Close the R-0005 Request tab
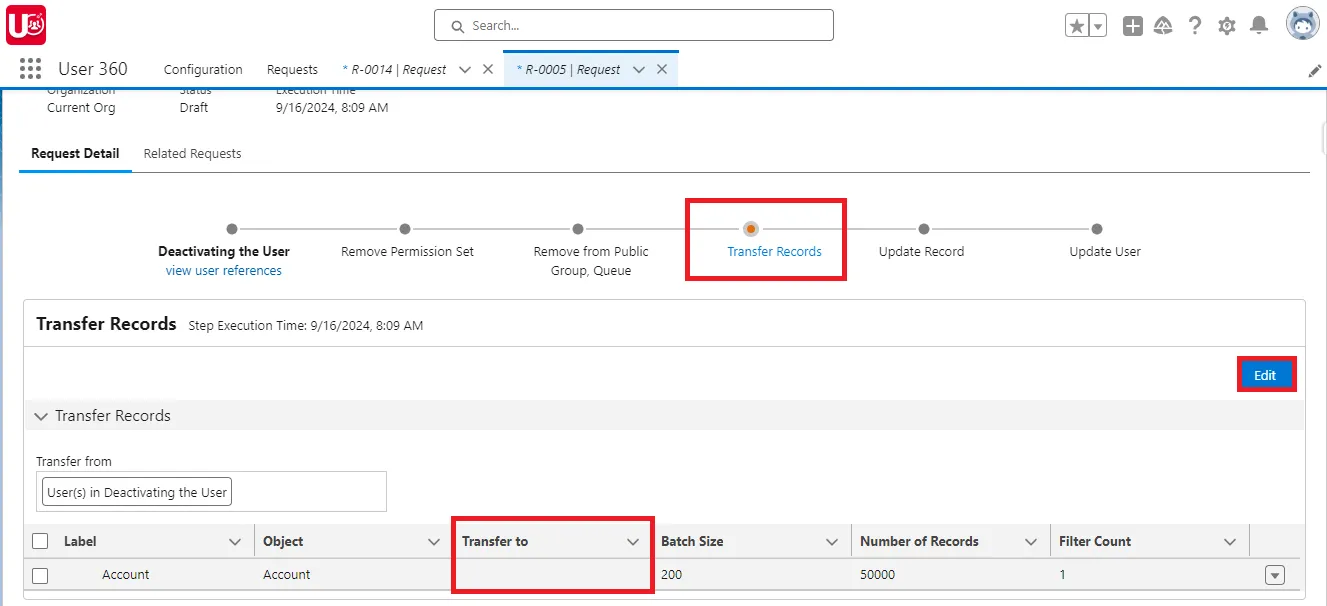 point(662,69)
